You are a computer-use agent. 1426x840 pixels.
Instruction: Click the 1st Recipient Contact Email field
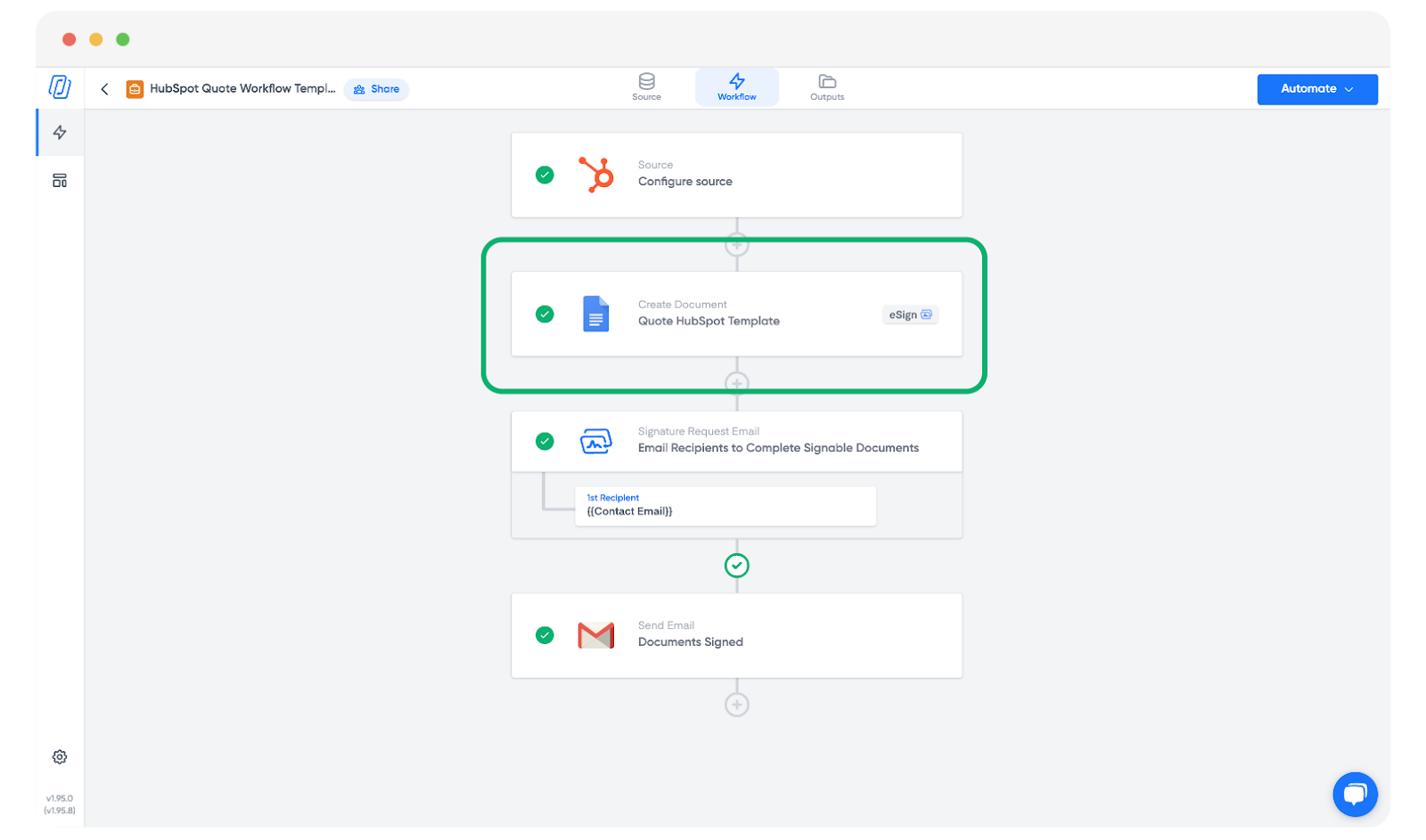(725, 506)
